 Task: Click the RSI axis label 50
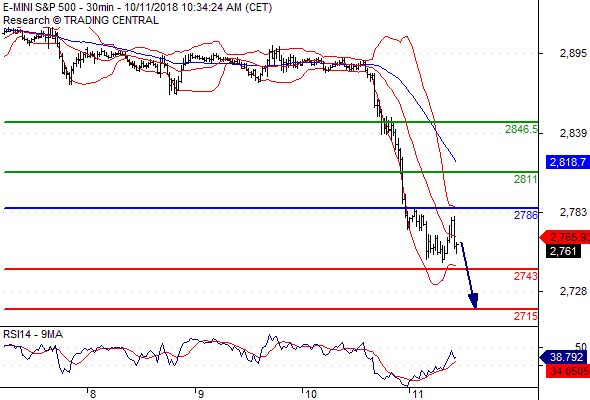point(581,347)
